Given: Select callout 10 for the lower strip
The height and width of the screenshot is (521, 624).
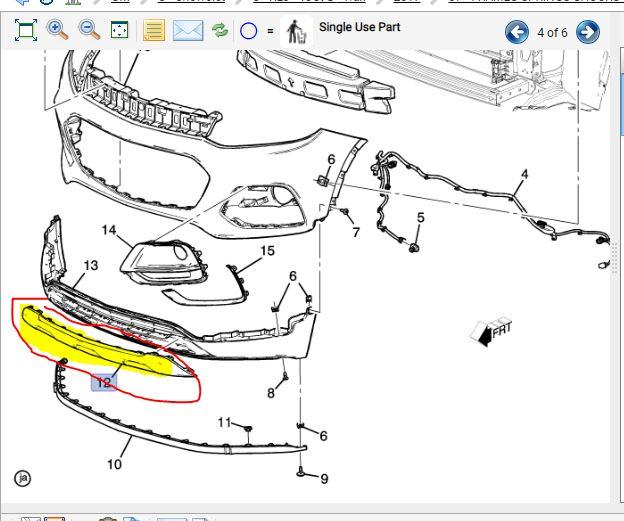Looking at the screenshot, I should click(114, 464).
